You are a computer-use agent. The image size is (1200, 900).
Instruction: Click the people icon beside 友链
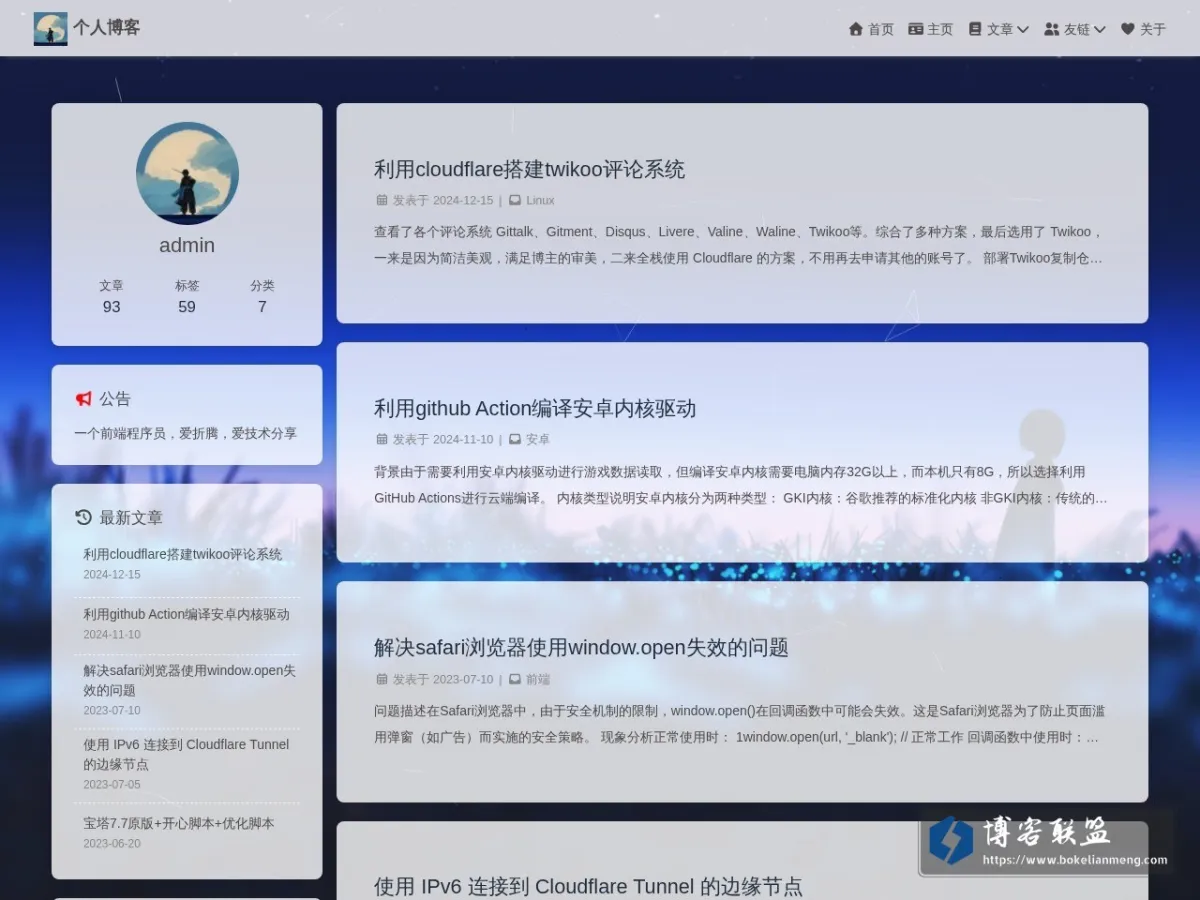coord(1052,29)
